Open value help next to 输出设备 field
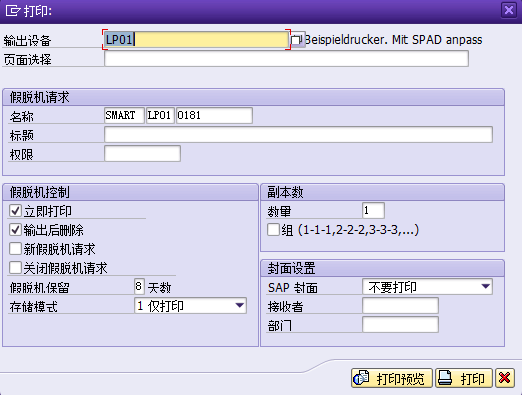 [x=297, y=40]
